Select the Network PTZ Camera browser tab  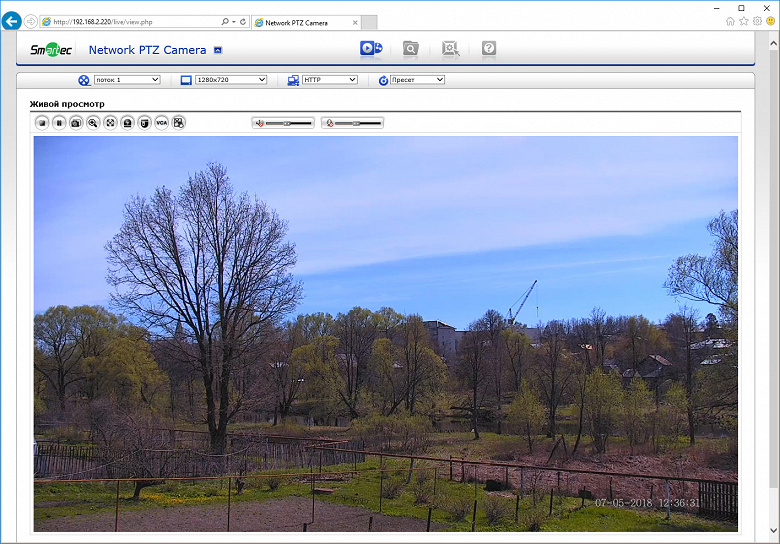click(306, 22)
